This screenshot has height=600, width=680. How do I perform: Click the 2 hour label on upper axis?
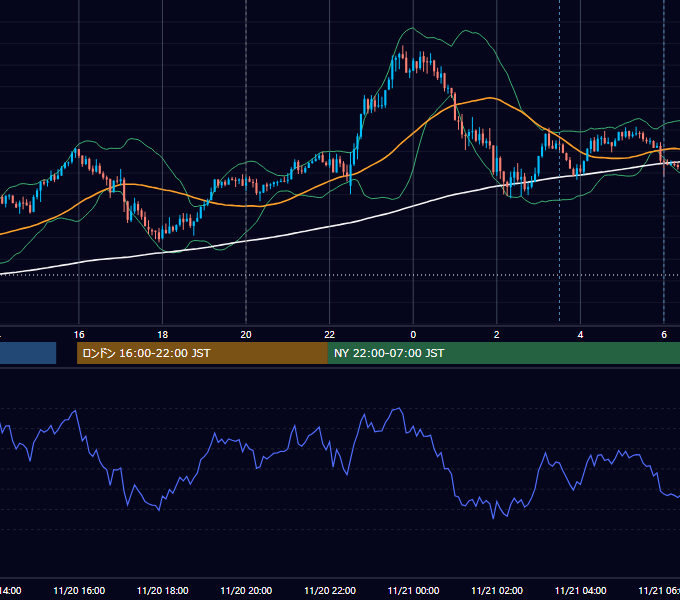497,335
